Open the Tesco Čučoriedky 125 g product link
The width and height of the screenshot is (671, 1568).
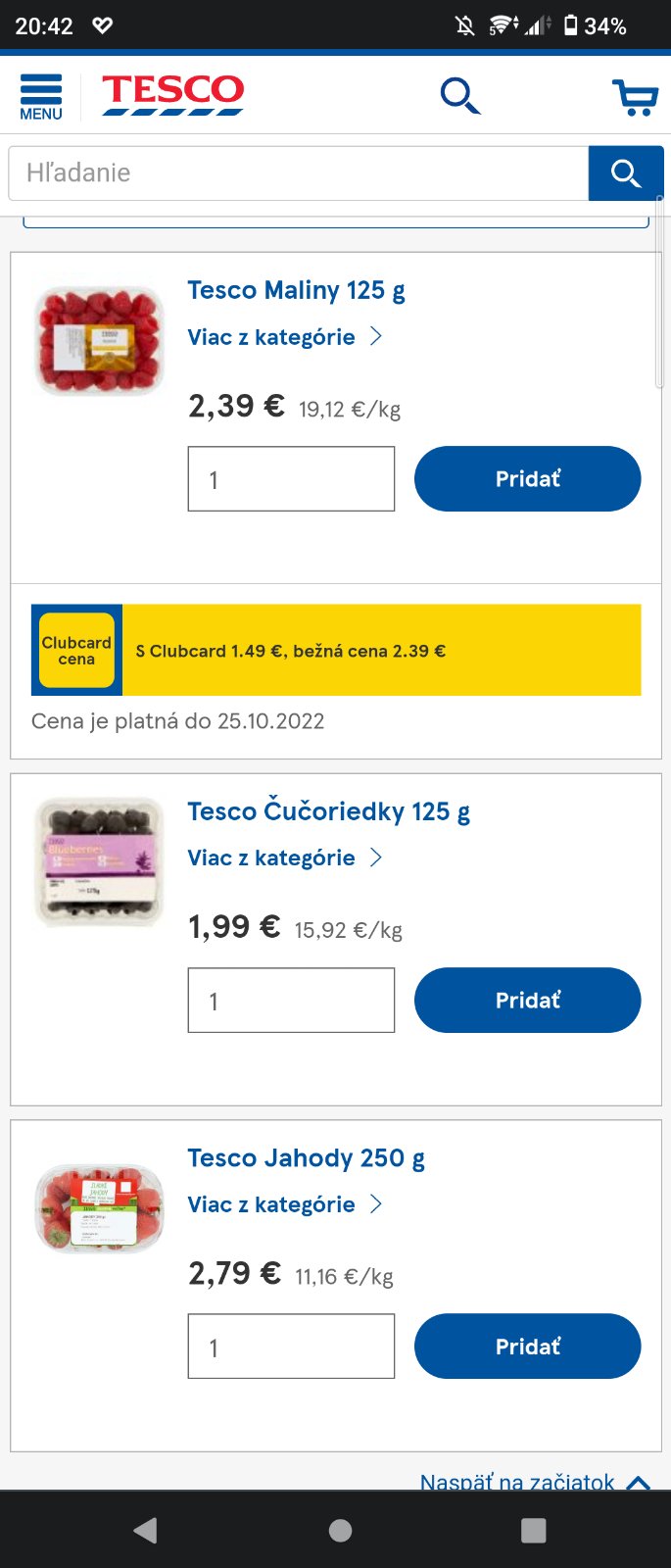pos(328,811)
